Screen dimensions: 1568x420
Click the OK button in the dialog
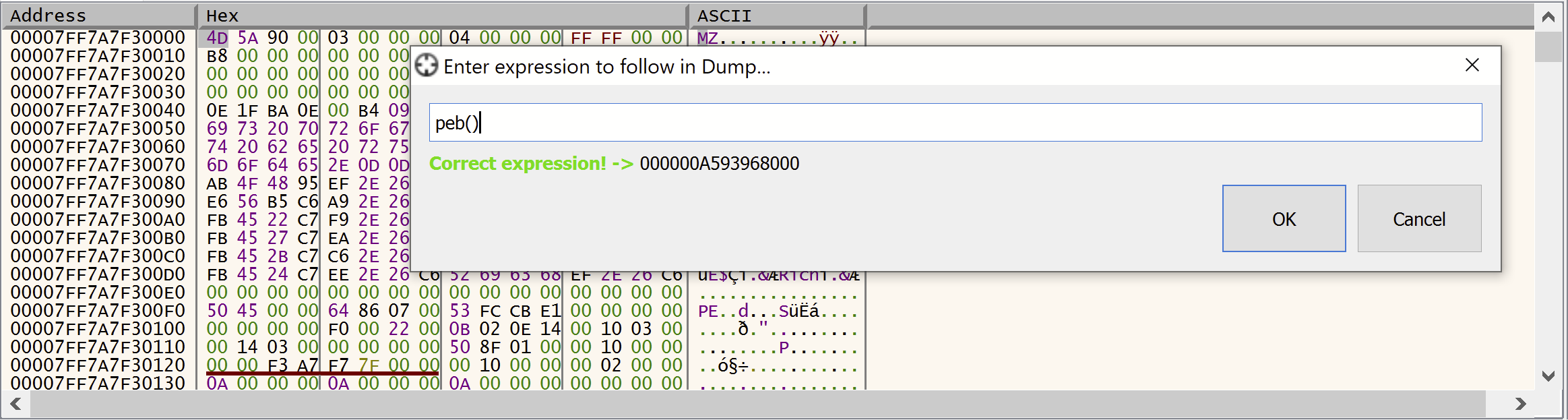pyautogui.click(x=1284, y=218)
